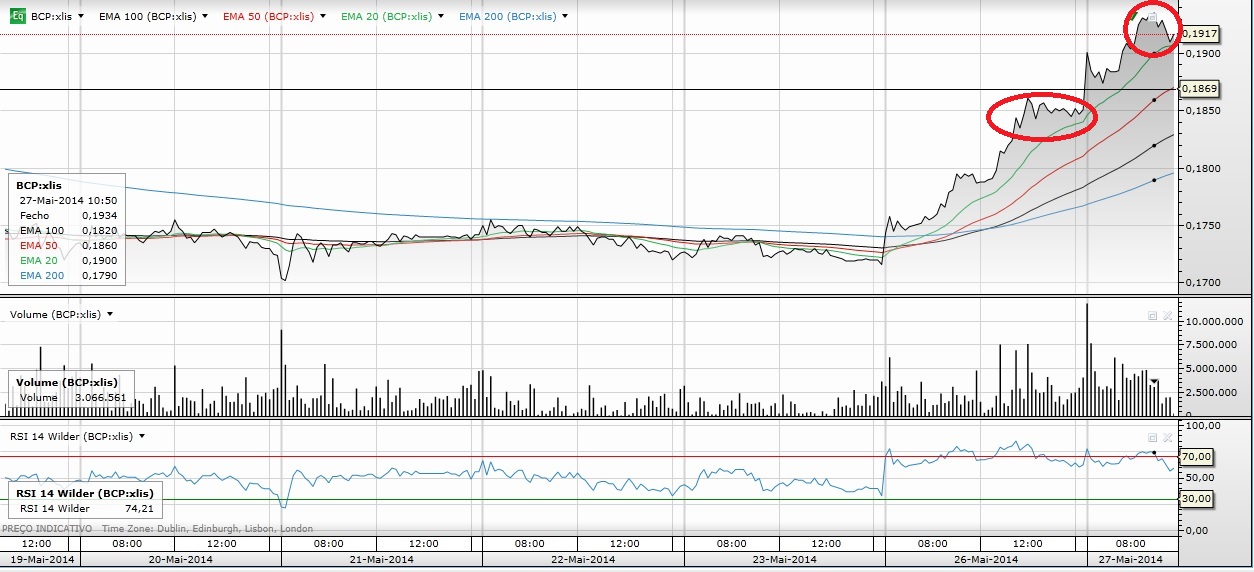Click the green Eq instrument icon

click(x=17, y=16)
